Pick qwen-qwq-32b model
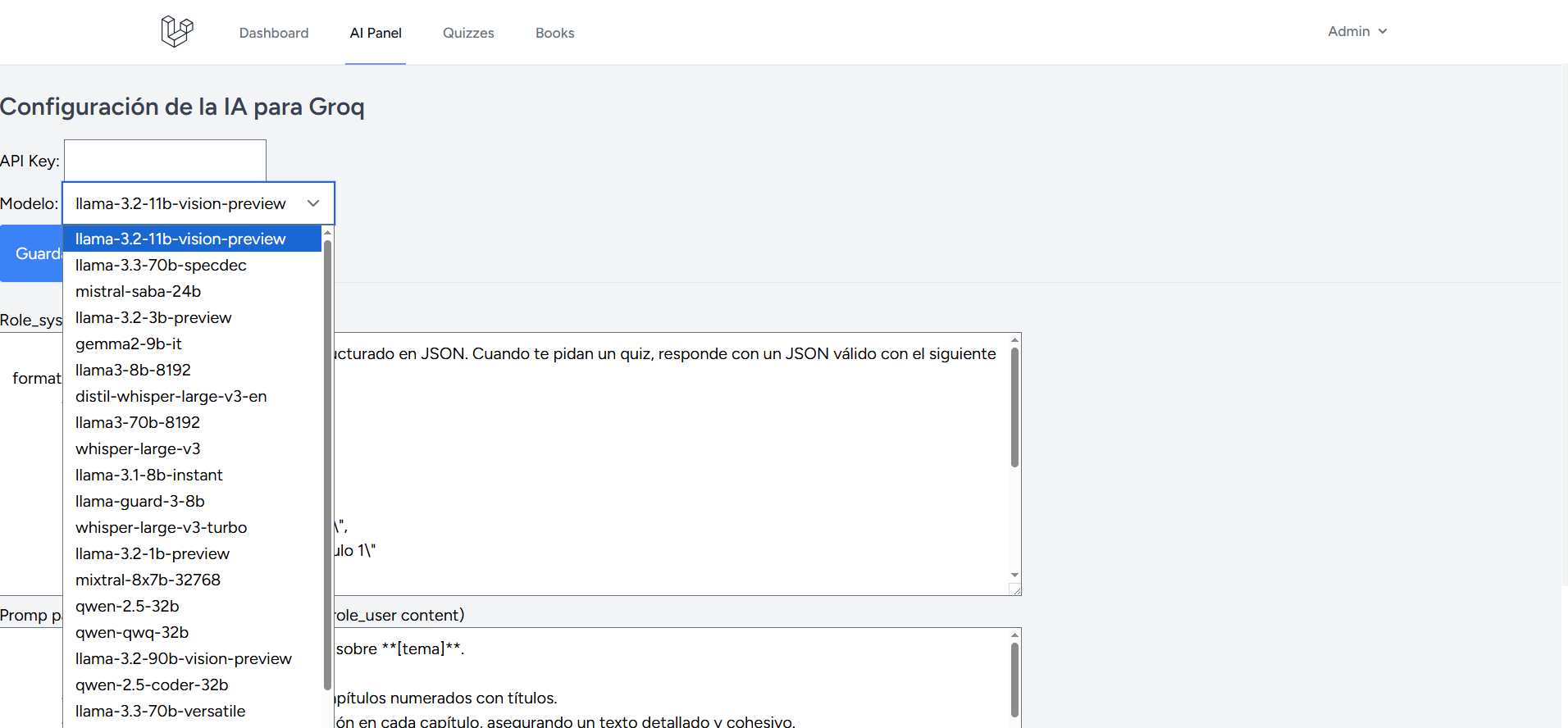Viewport: 1568px width, 728px height. [192, 632]
